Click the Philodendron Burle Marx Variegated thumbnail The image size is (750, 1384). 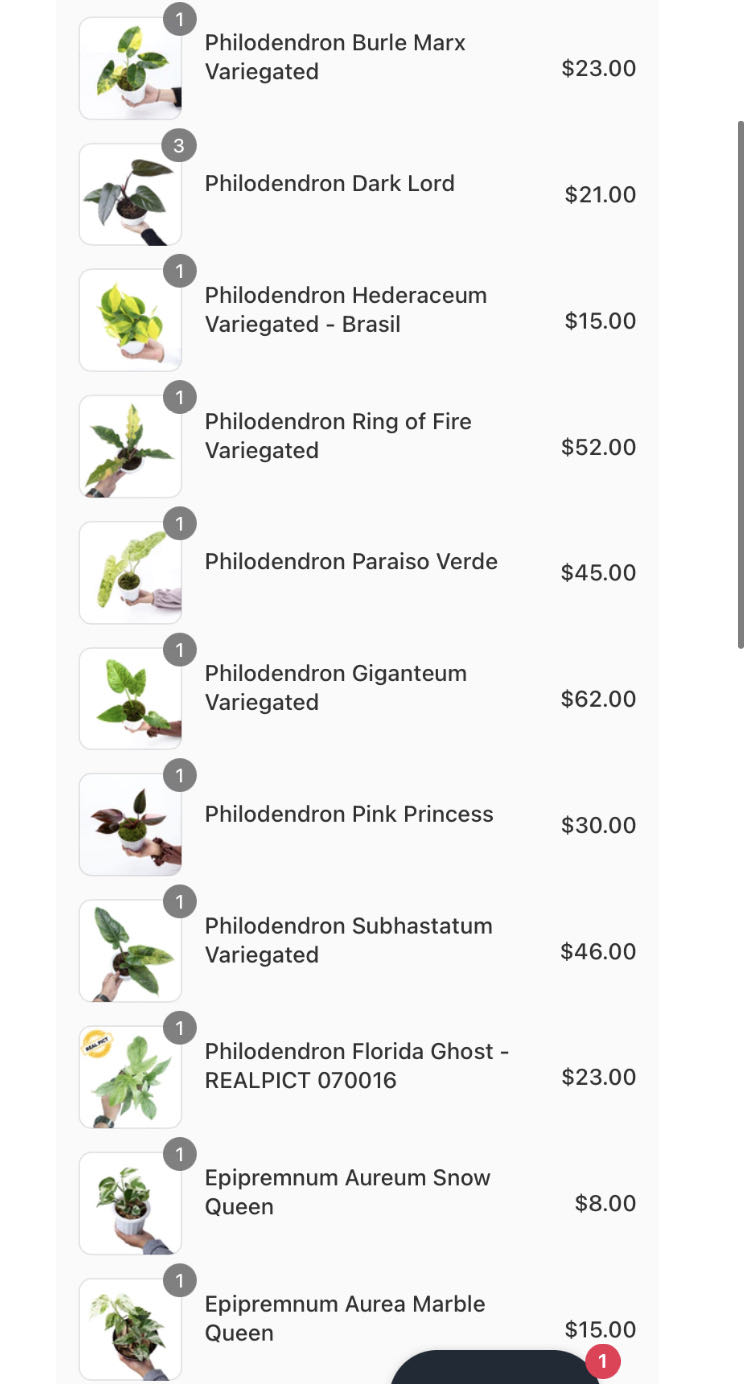tap(130, 69)
